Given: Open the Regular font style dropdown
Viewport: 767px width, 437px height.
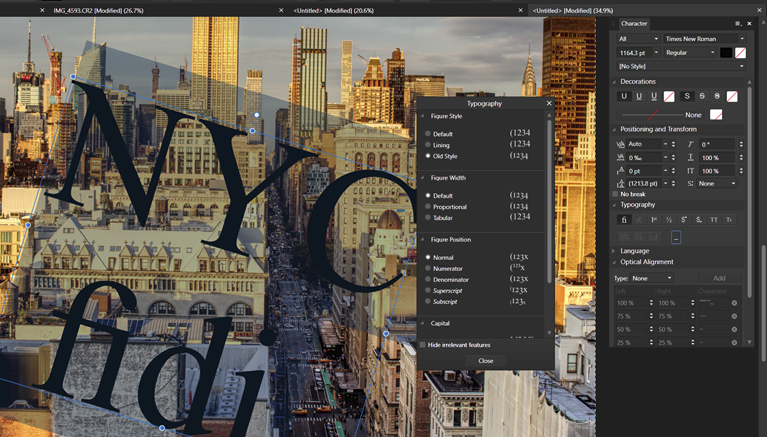Looking at the screenshot, I should point(690,52).
